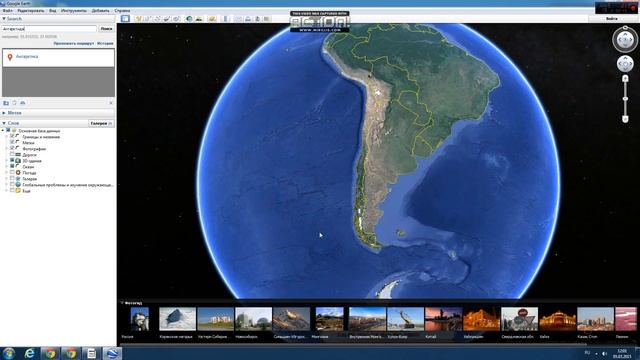Zoom in with the plus button

coord(625,78)
